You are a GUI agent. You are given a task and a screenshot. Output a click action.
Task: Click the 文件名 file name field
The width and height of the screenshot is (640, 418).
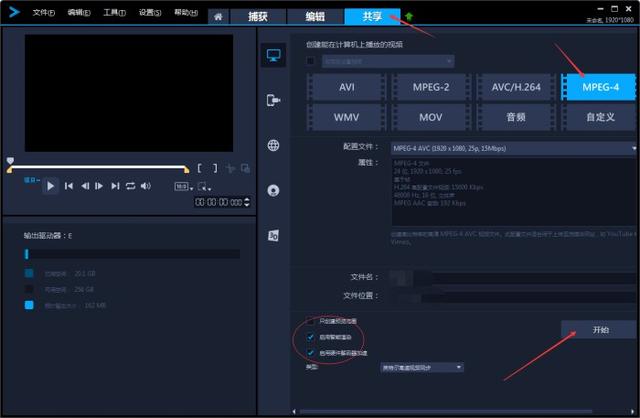click(513, 278)
